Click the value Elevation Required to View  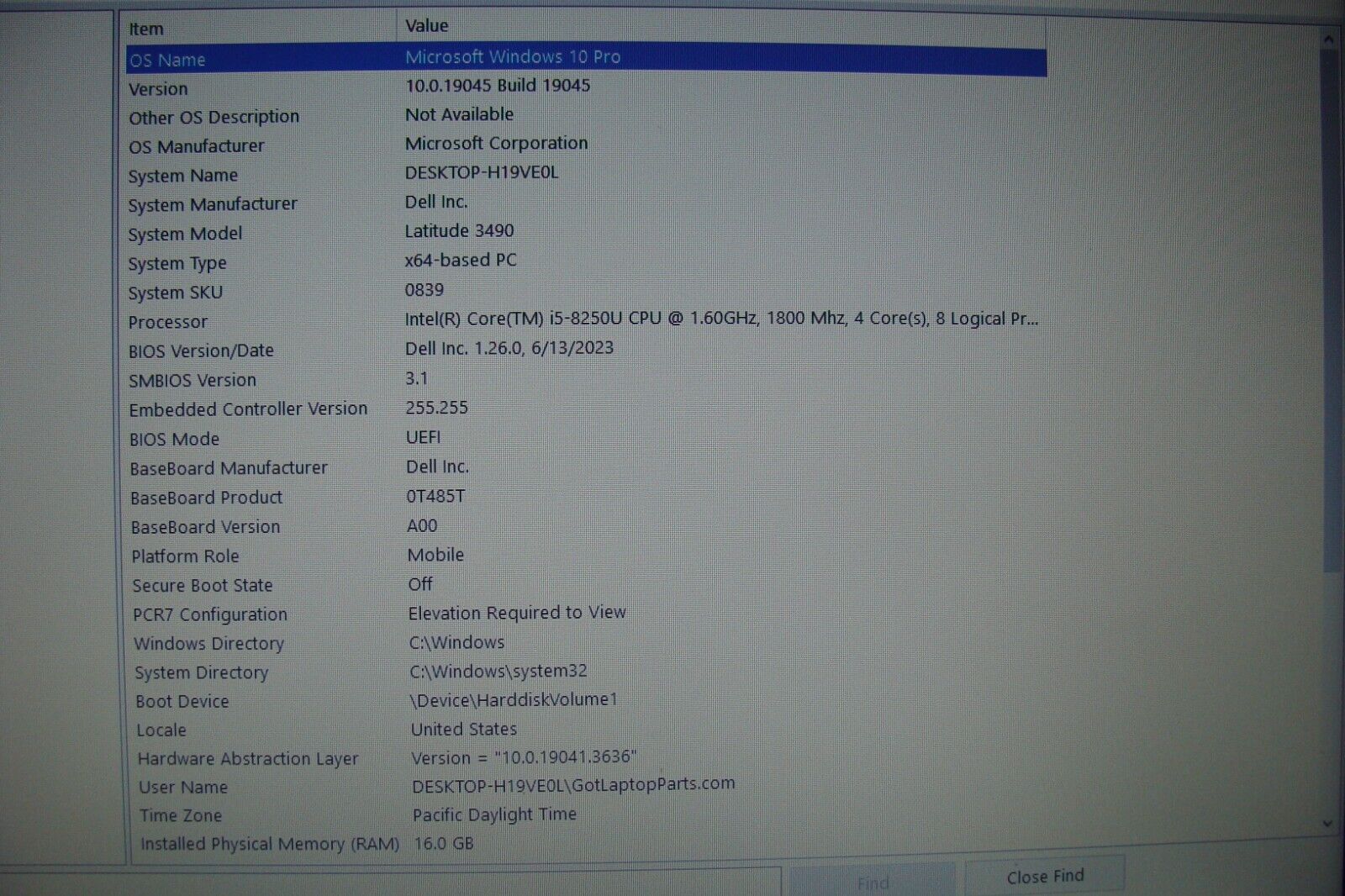click(517, 613)
